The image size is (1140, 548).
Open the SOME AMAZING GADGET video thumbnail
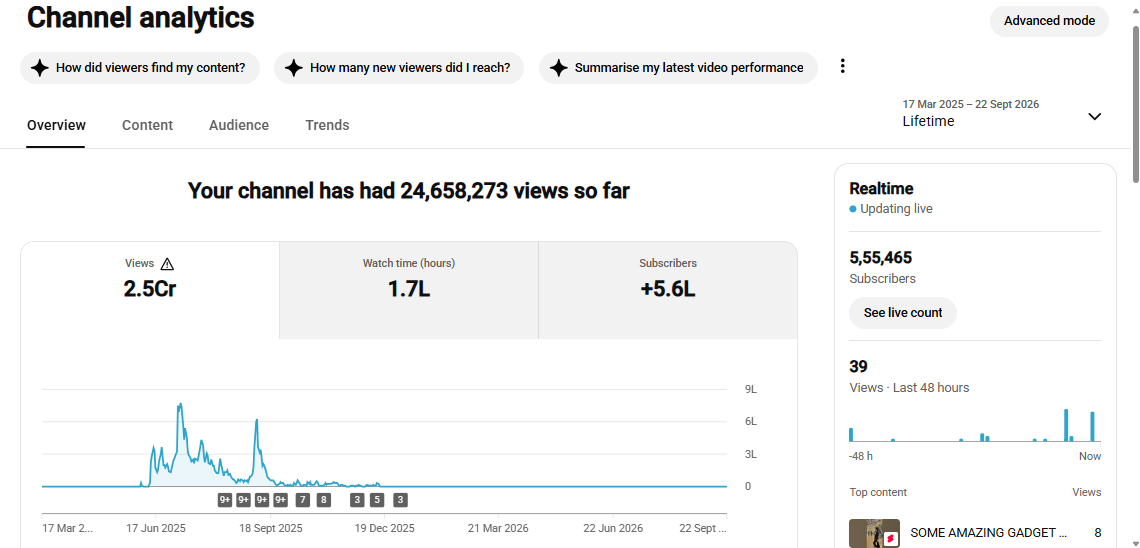[875, 533]
